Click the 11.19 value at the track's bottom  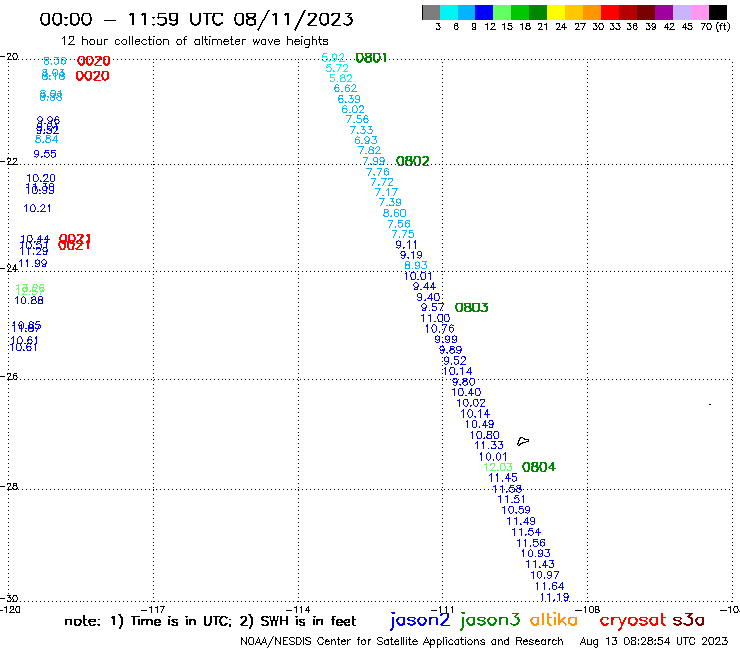554,598
